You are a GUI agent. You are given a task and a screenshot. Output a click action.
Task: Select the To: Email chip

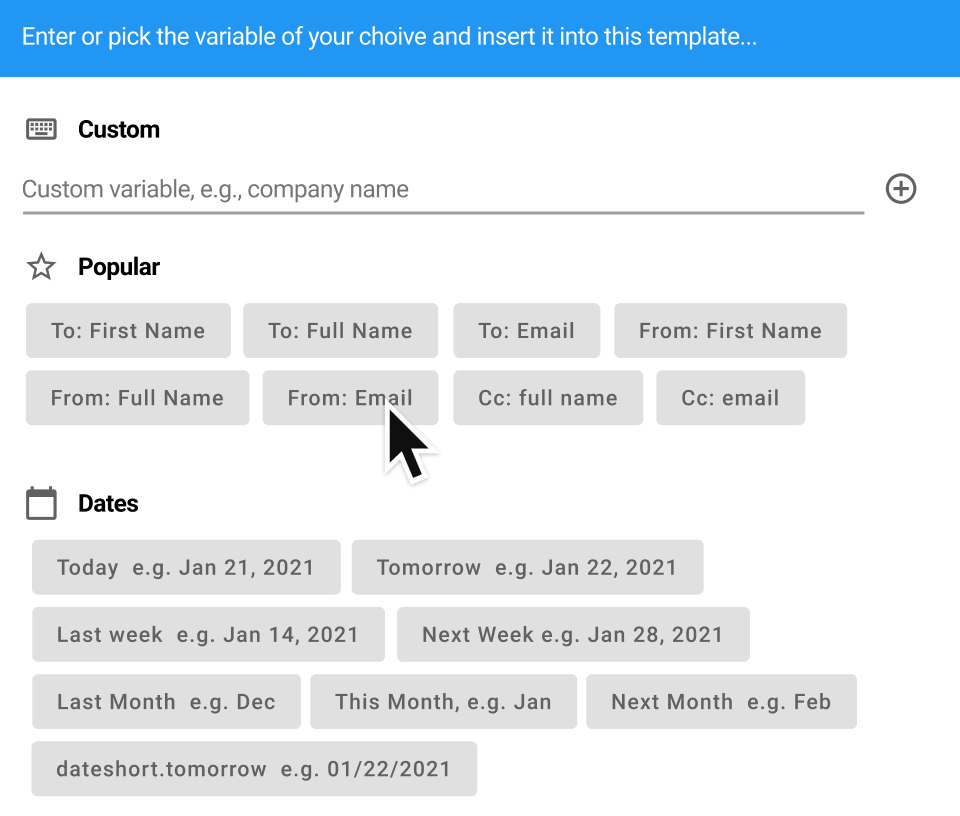pyautogui.click(x=526, y=330)
